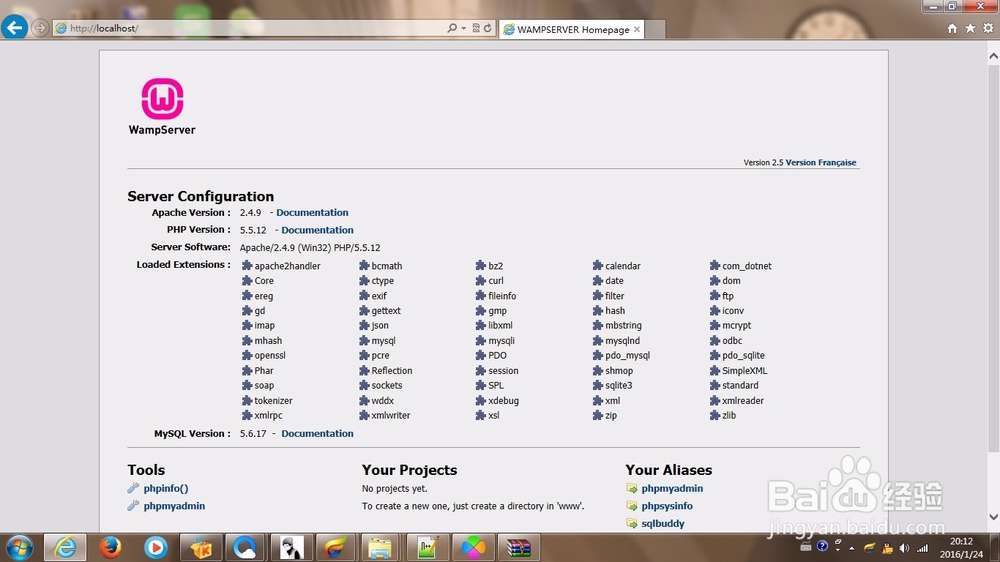Screen dimensions: 1000x562
Task: Click the colorful clover taskbar icon
Action: [x=473, y=547]
